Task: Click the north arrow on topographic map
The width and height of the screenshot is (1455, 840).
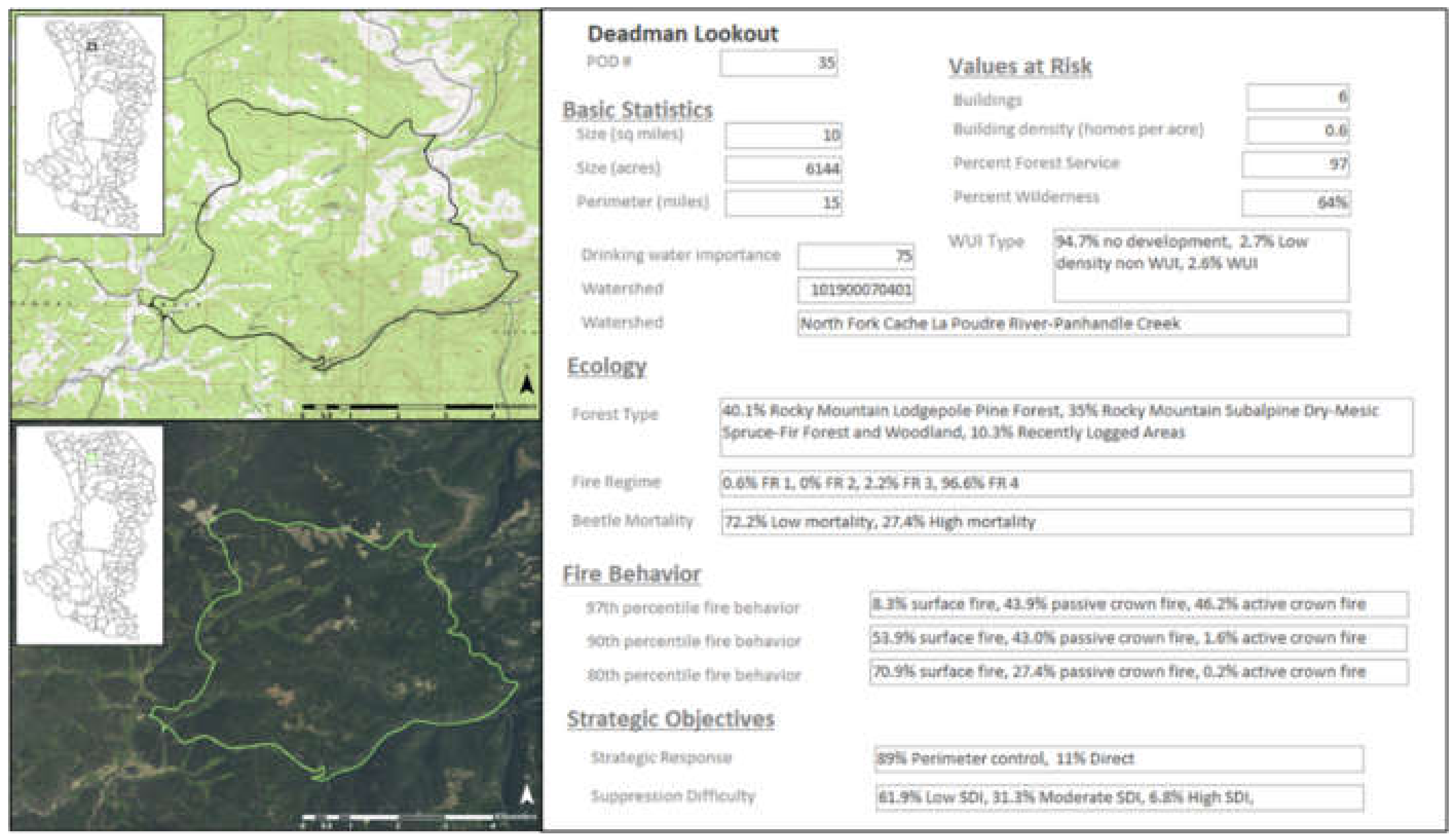Action: point(526,384)
